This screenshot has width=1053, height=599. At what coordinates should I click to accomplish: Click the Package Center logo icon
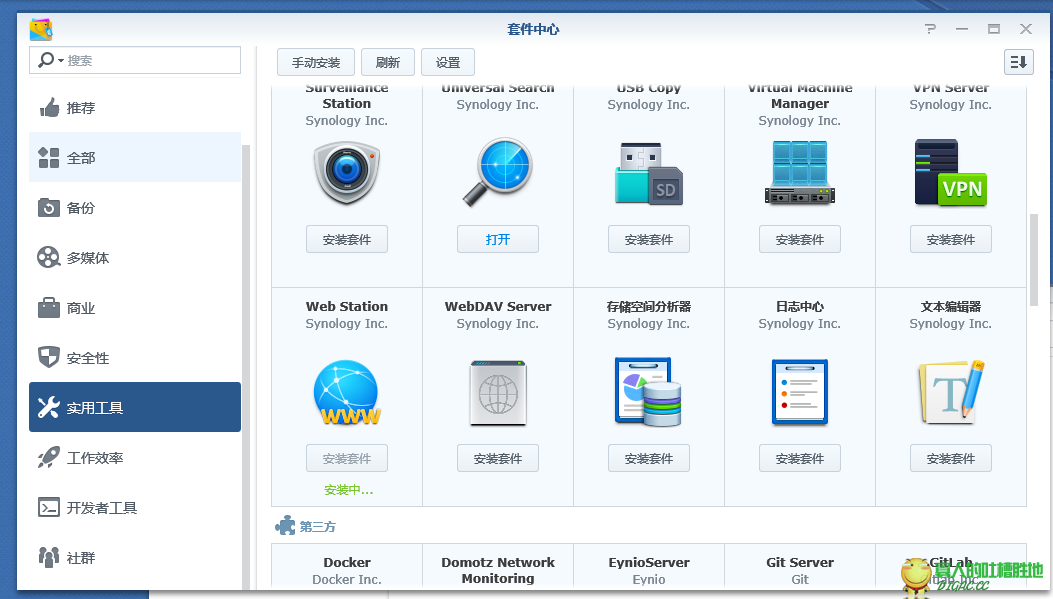coord(41,30)
